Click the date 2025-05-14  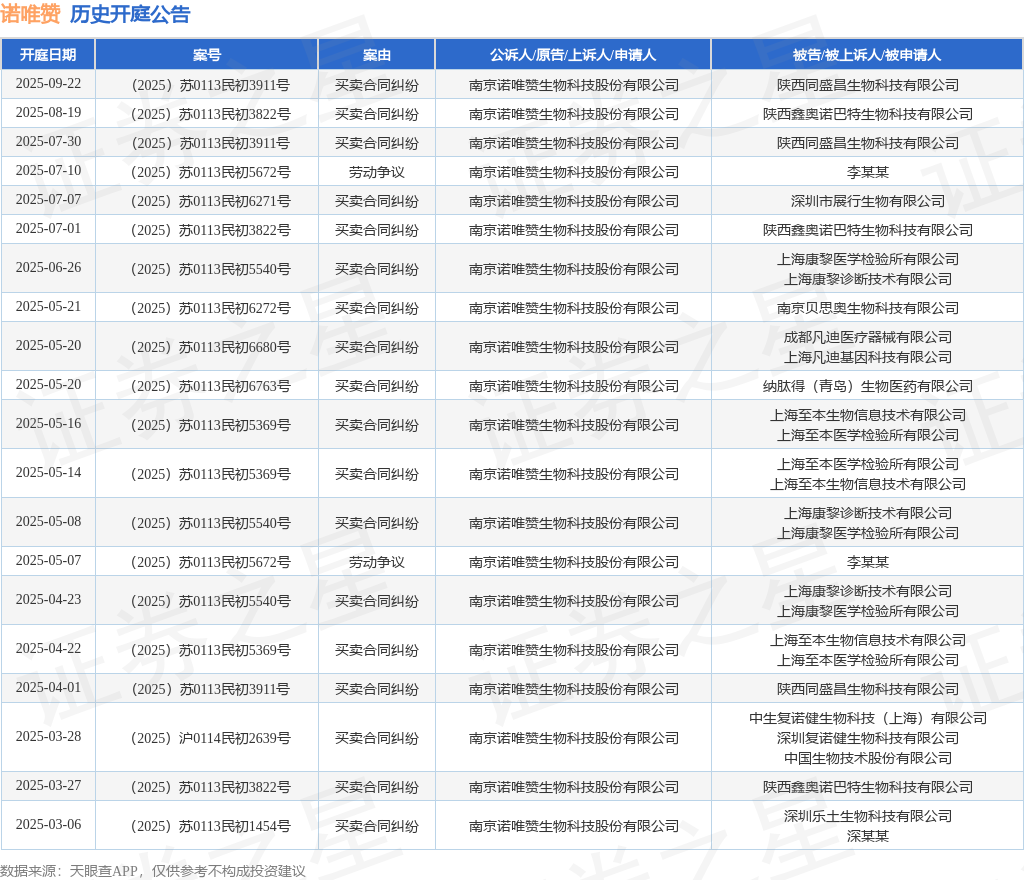click(x=48, y=473)
